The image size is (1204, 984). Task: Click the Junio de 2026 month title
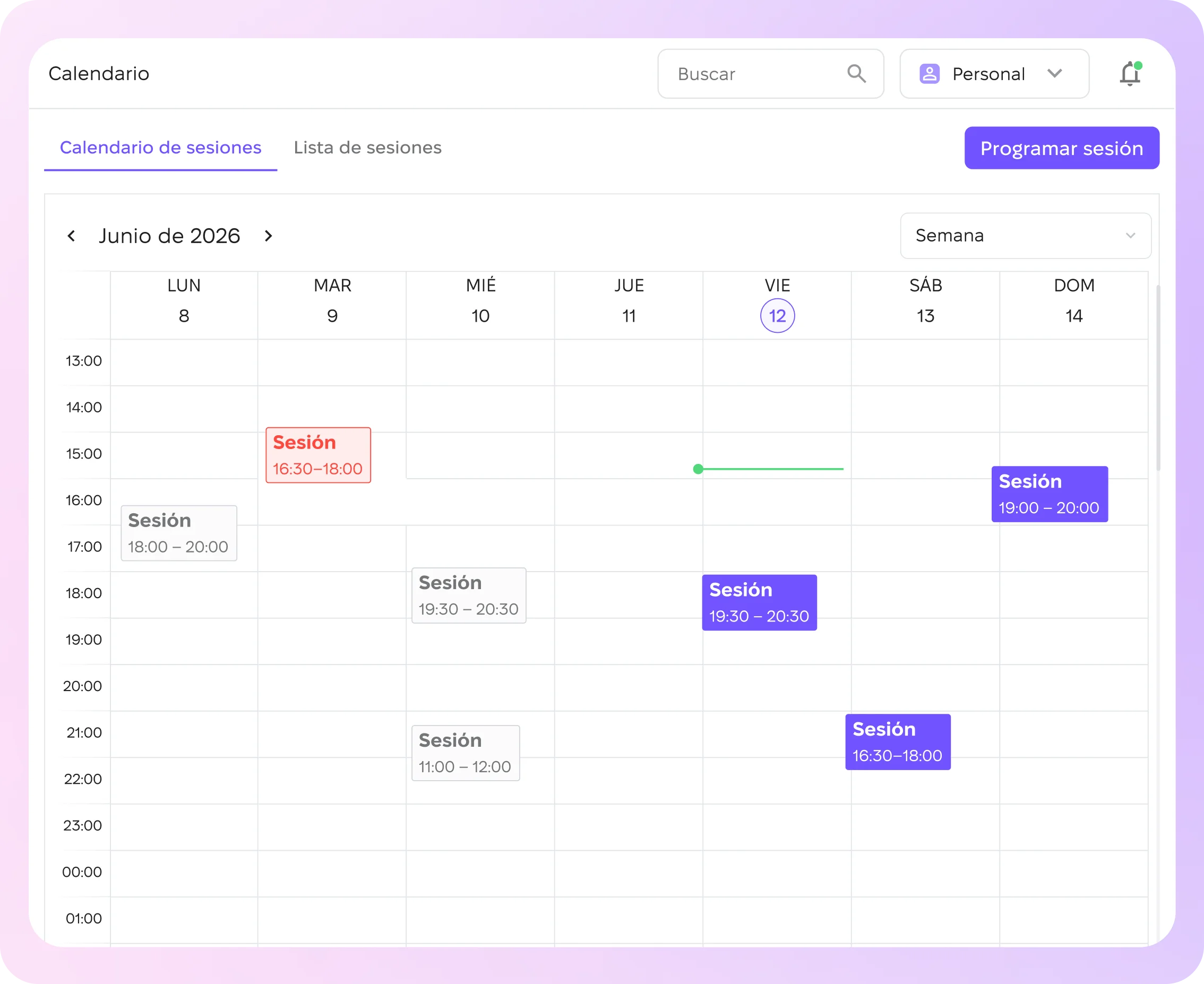(169, 236)
